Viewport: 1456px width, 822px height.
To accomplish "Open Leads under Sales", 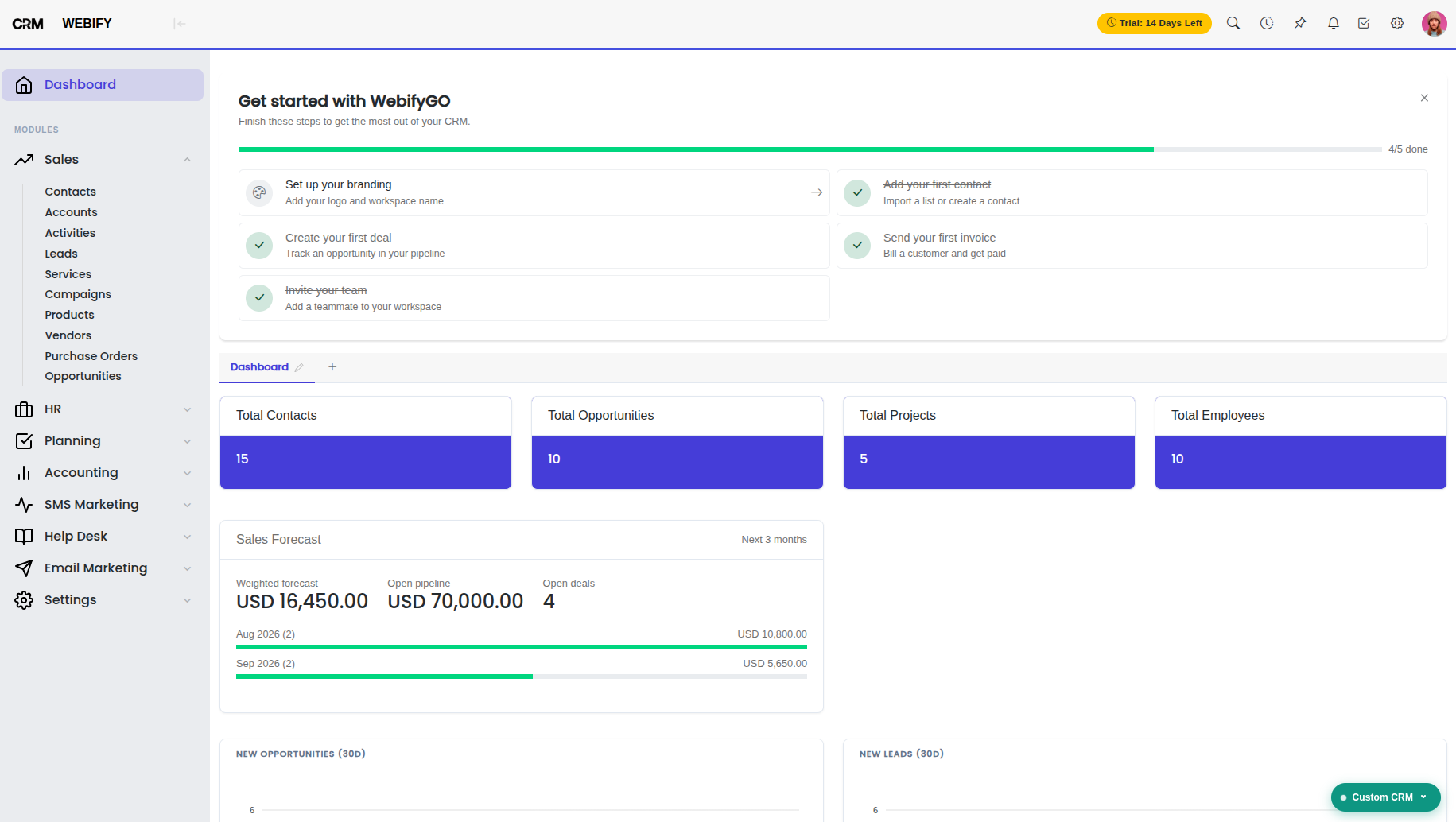I will coord(61,254).
